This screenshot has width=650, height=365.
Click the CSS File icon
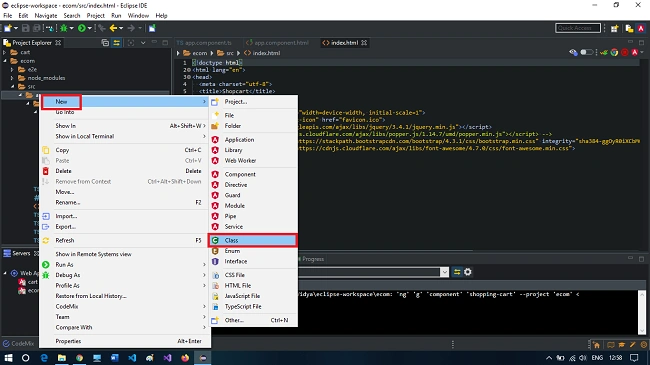215,275
